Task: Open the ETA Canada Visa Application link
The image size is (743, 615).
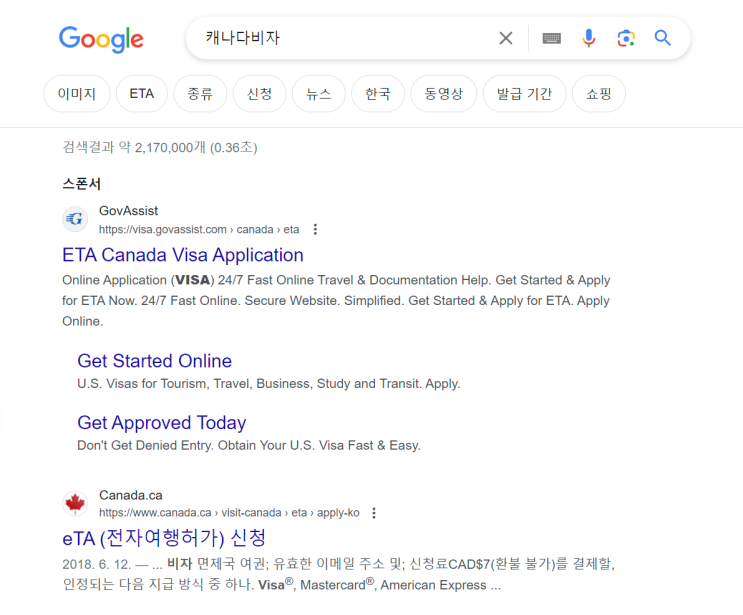Action: click(x=183, y=255)
